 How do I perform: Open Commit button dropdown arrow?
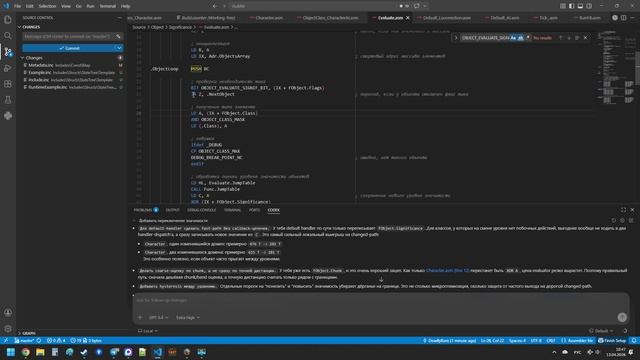tap(119, 48)
